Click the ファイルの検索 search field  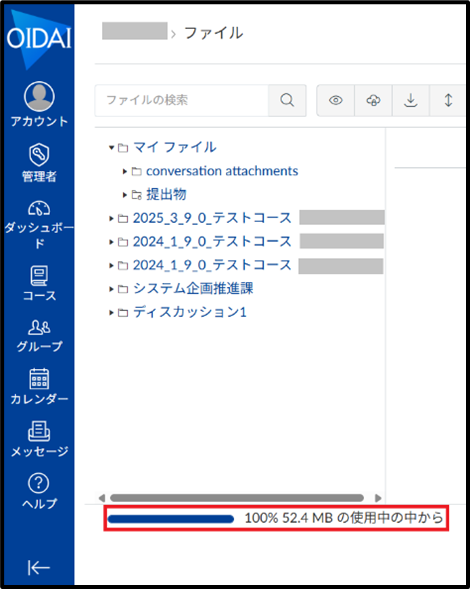[x=182, y=100]
